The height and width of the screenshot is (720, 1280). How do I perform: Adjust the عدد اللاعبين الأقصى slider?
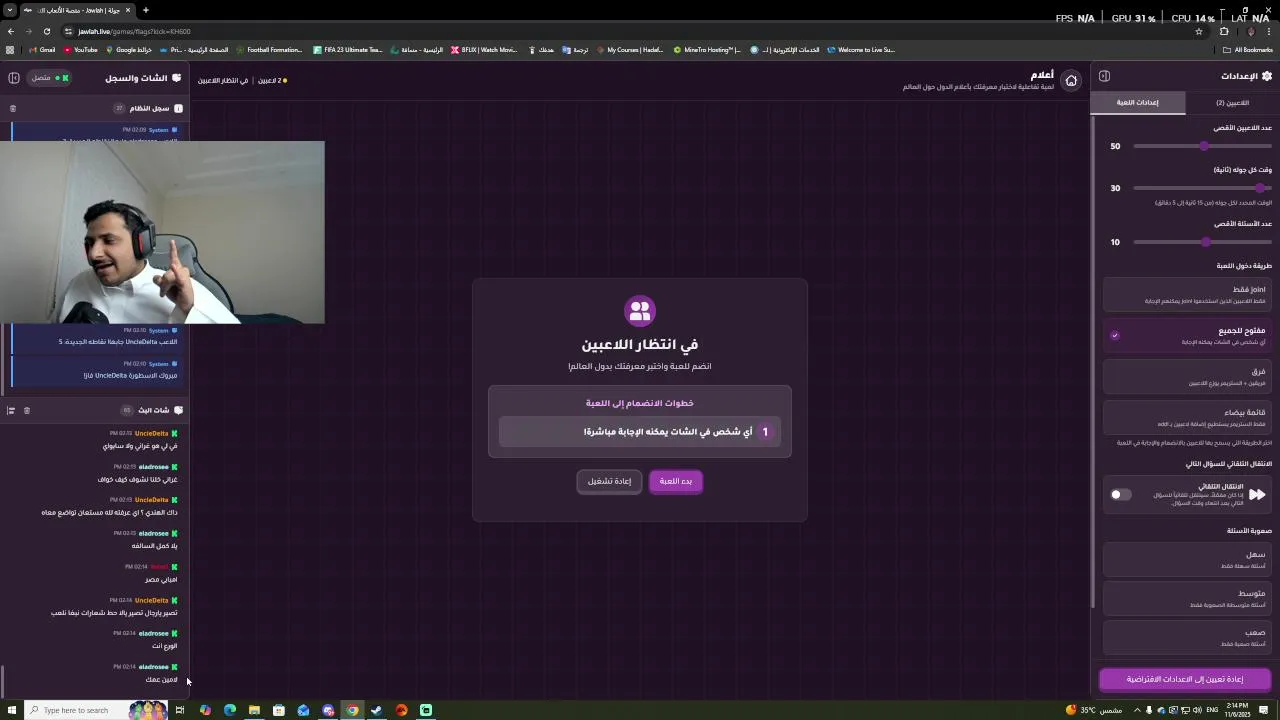click(1203, 146)
